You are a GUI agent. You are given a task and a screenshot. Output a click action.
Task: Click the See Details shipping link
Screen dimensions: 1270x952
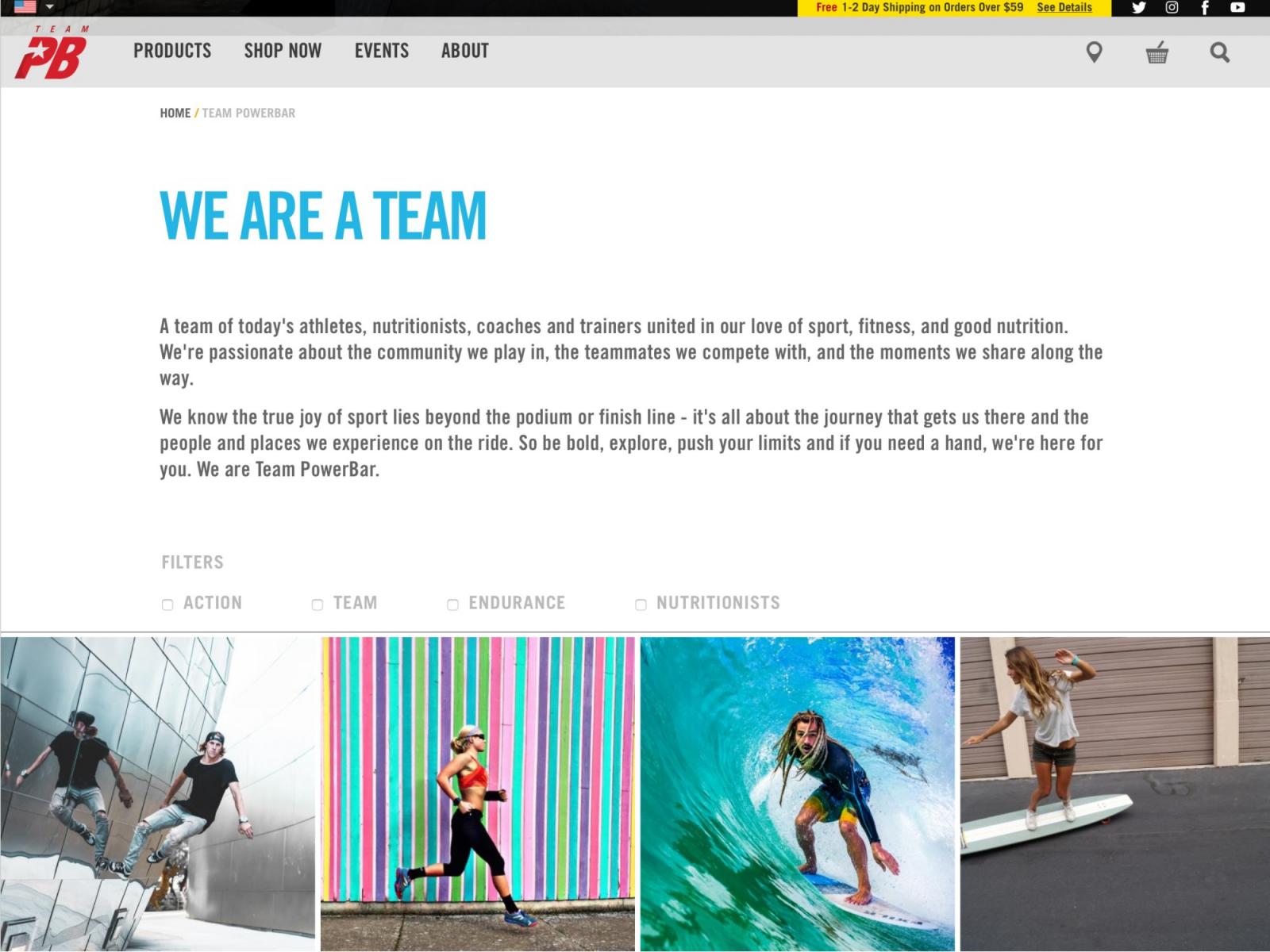pos(1064,7)
